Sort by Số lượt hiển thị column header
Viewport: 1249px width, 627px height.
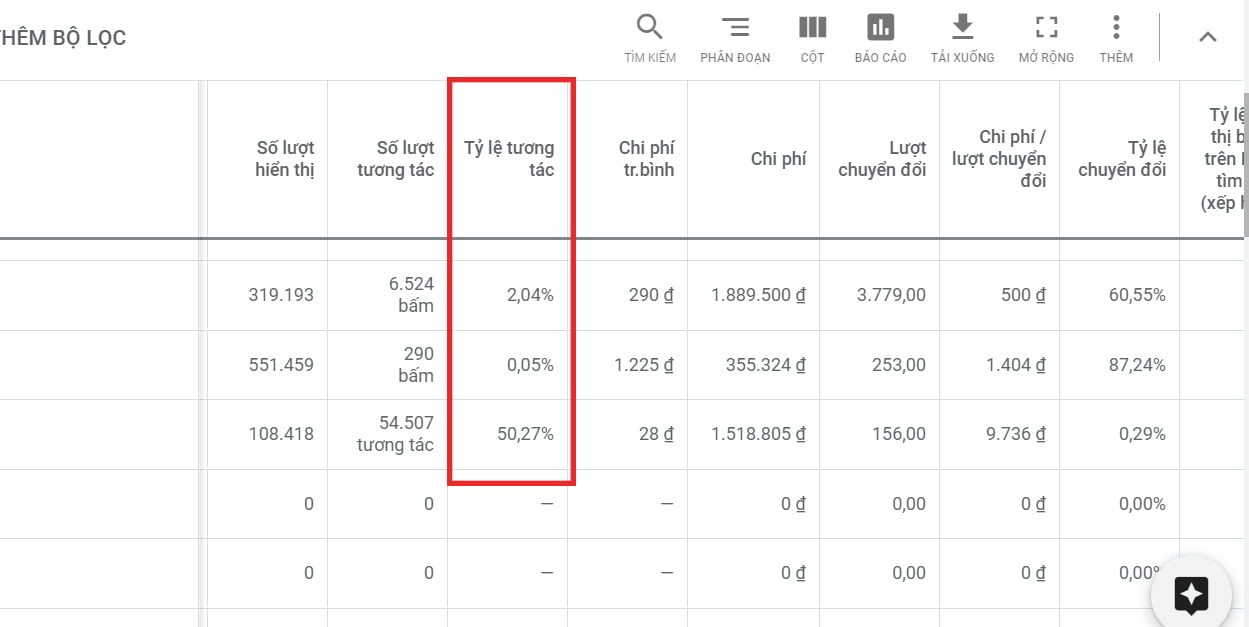[285, 159]
